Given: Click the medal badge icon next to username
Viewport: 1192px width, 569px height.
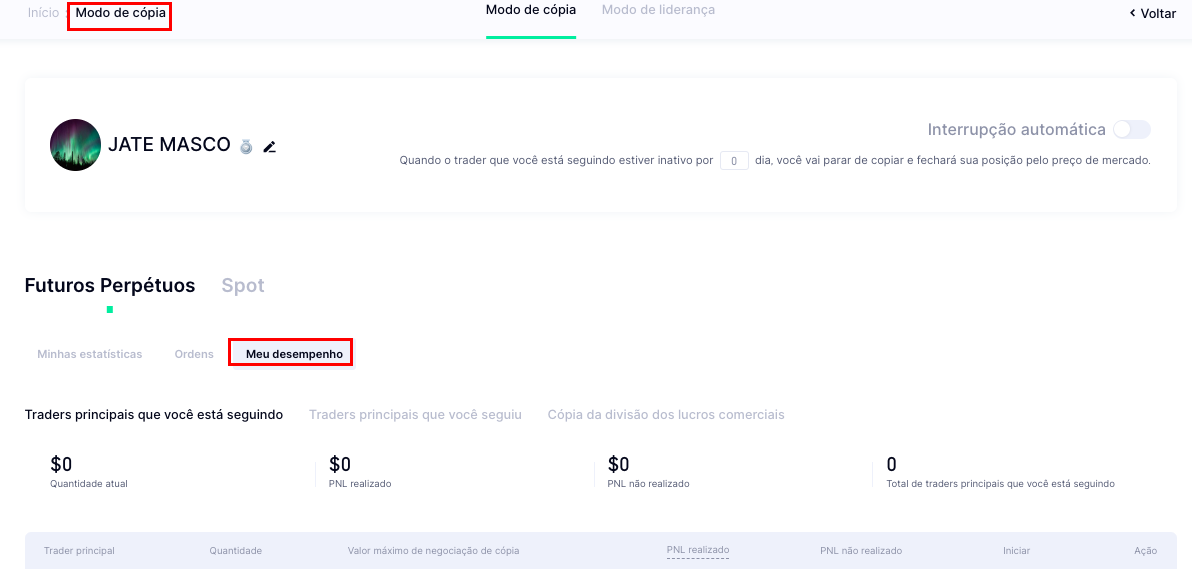Looking at the screenshot, I should coord(246,147).
